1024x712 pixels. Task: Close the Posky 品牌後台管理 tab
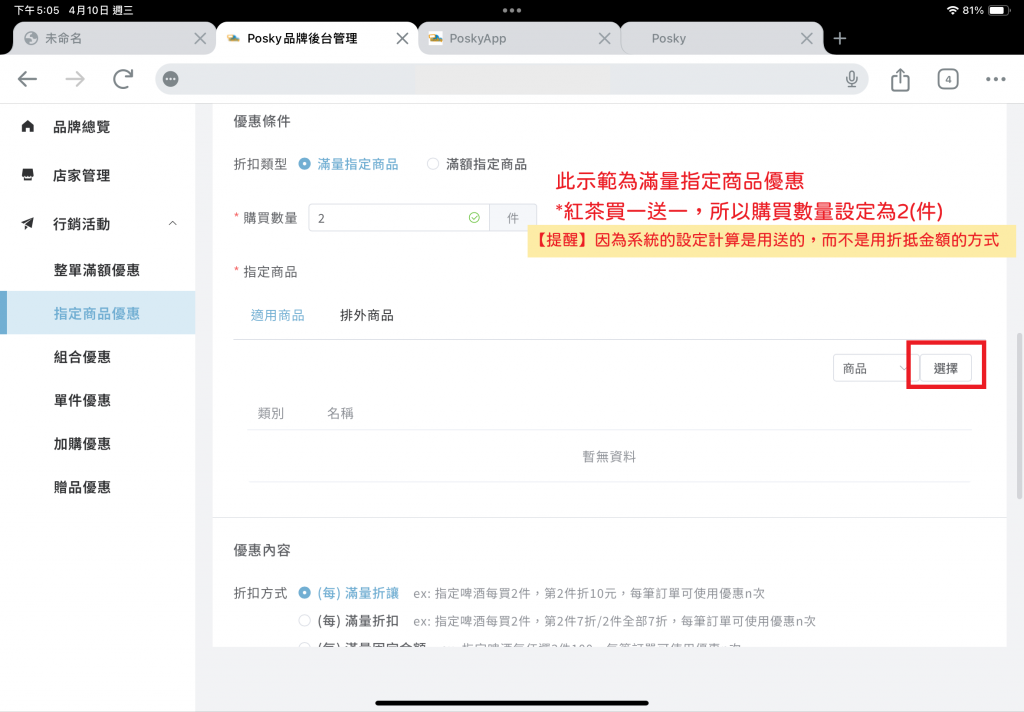tap(402, 39)
